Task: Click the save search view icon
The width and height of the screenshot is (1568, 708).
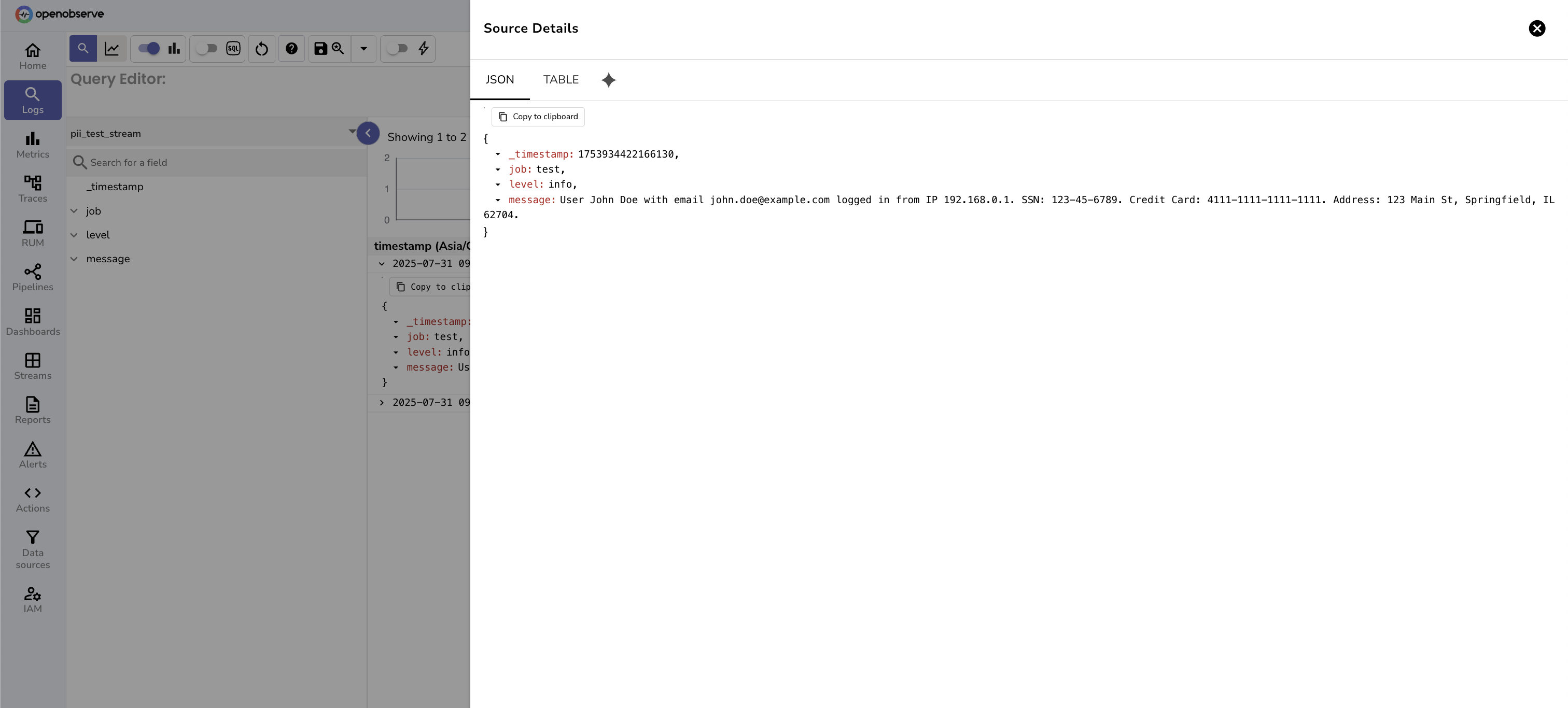Action: coord(321,49)
